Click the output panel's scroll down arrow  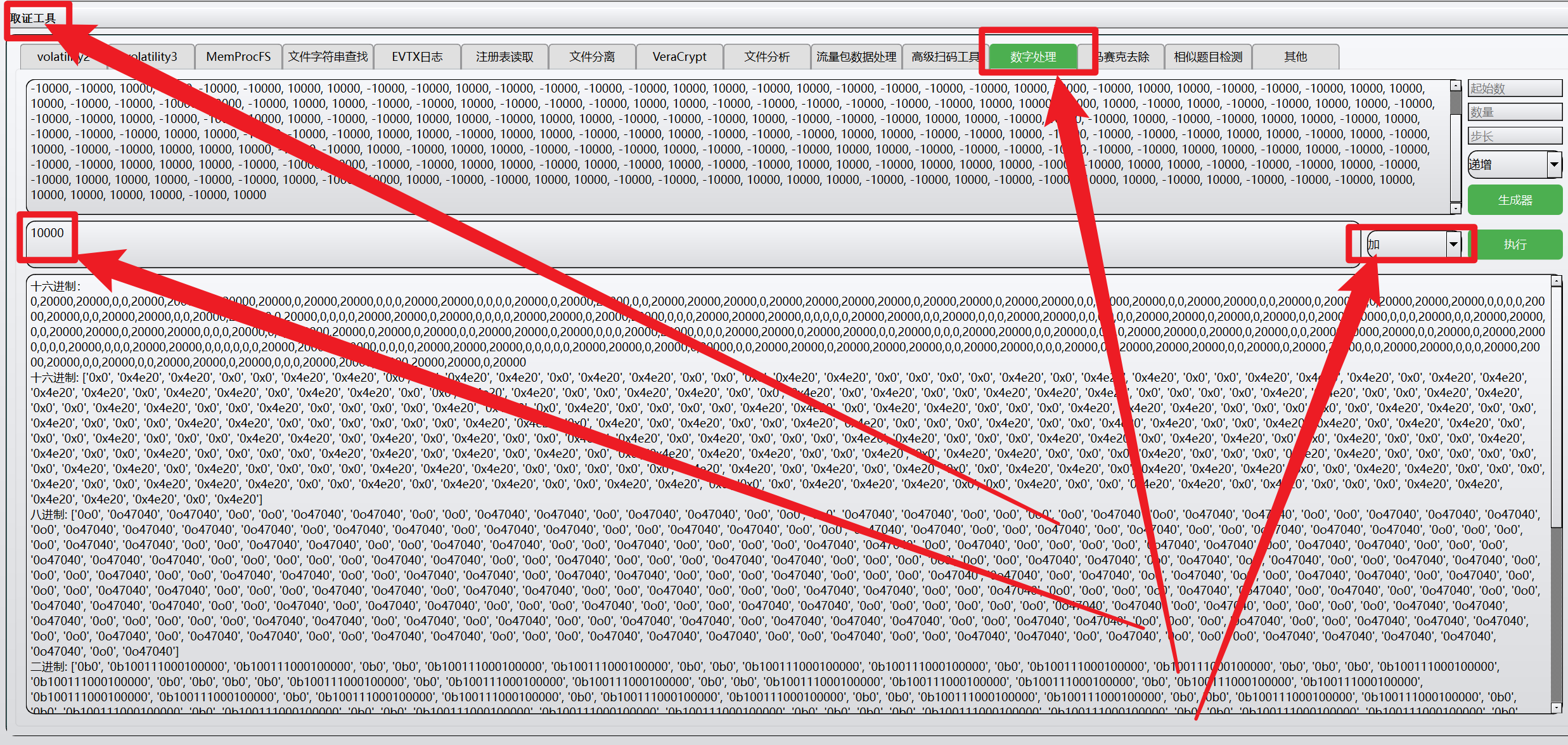[x=1556, y=708]
